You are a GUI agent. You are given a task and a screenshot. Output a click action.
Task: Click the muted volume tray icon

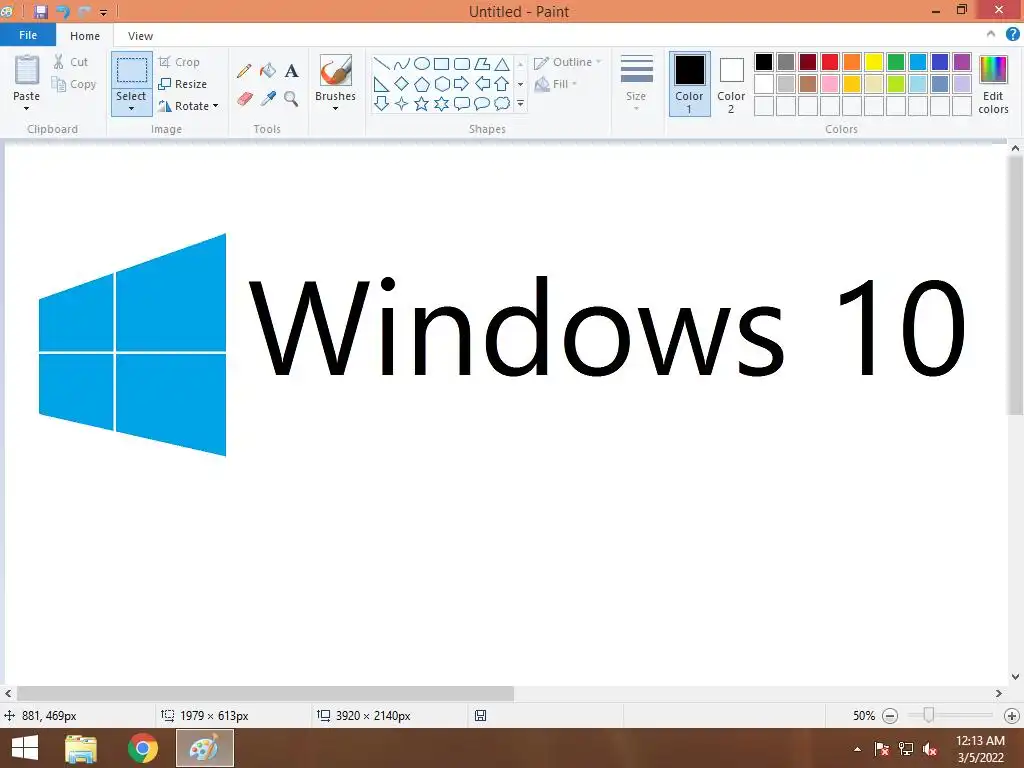(930, 749)
